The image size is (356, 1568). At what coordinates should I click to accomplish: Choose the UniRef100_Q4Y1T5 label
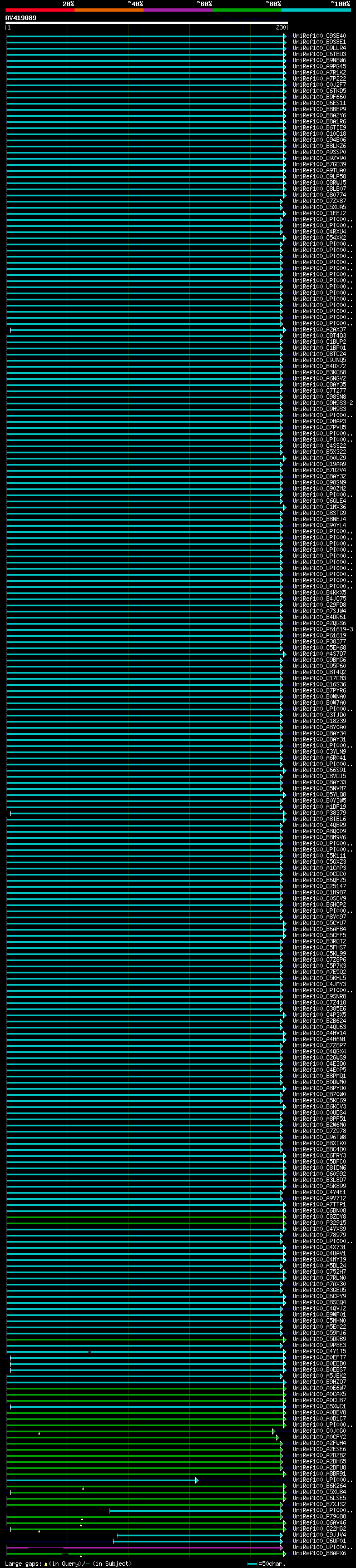pos(319,1351)
